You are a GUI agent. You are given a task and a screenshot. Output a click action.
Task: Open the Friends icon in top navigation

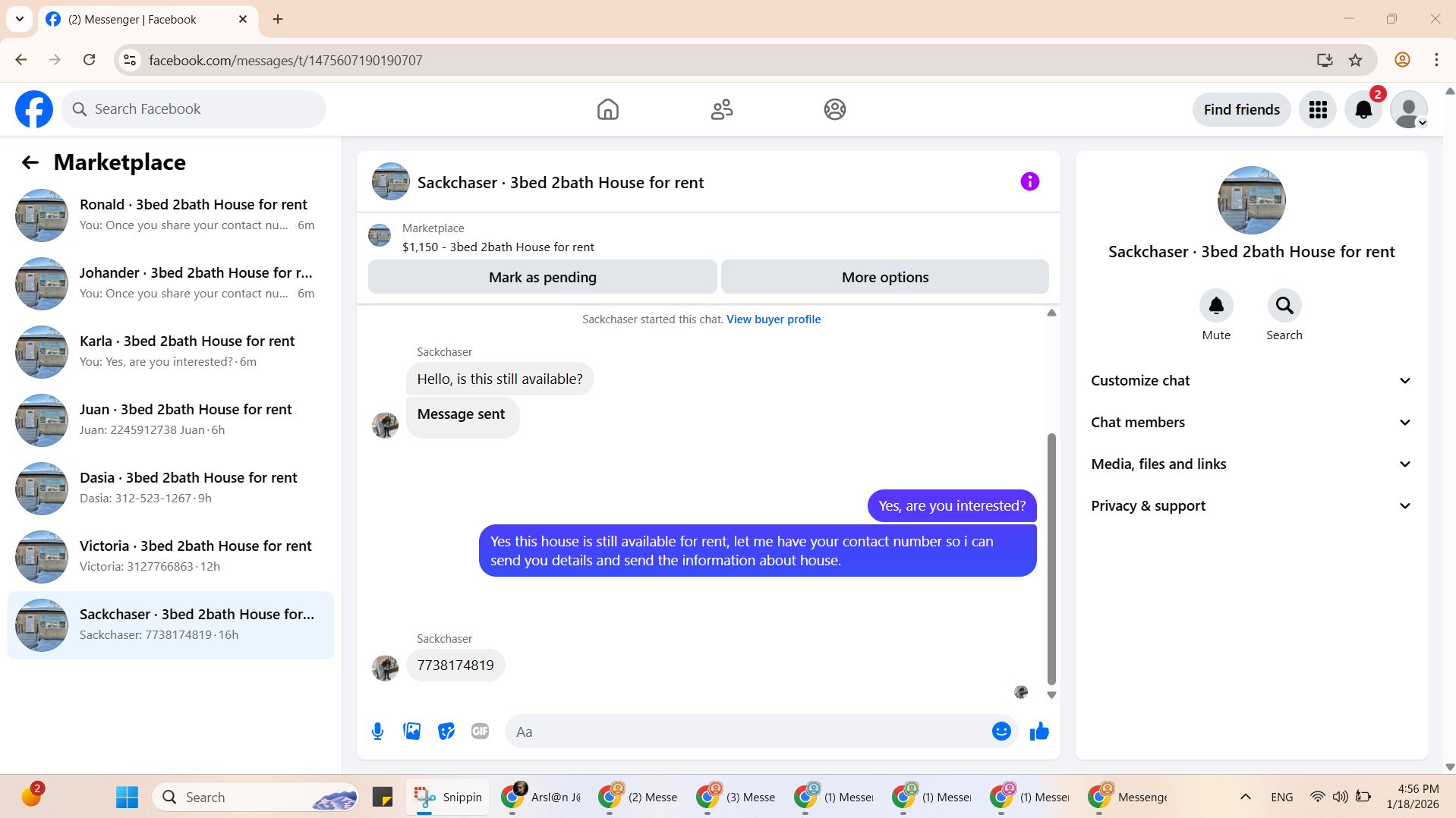click(x=721, y=109)
